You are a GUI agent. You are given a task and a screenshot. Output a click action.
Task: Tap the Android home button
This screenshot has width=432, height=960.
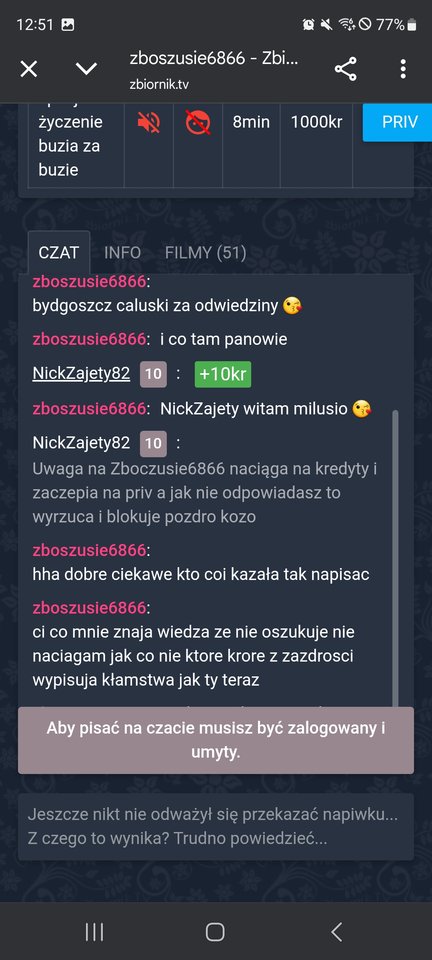[x=215, y=932]
